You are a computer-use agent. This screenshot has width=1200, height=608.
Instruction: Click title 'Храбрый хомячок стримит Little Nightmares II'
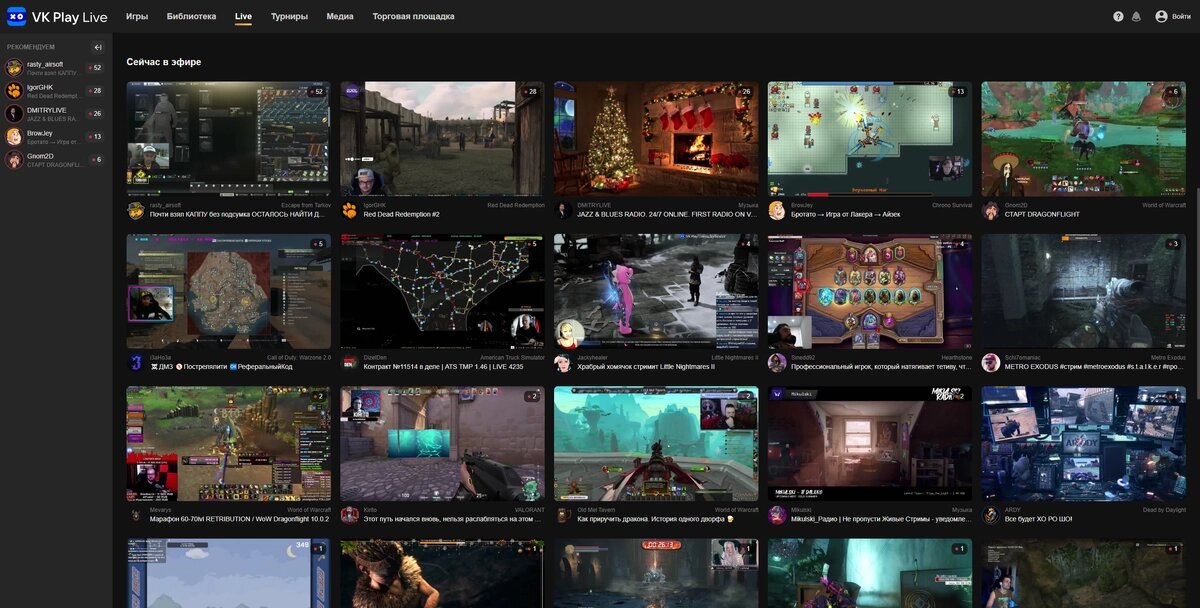[646, 367]
